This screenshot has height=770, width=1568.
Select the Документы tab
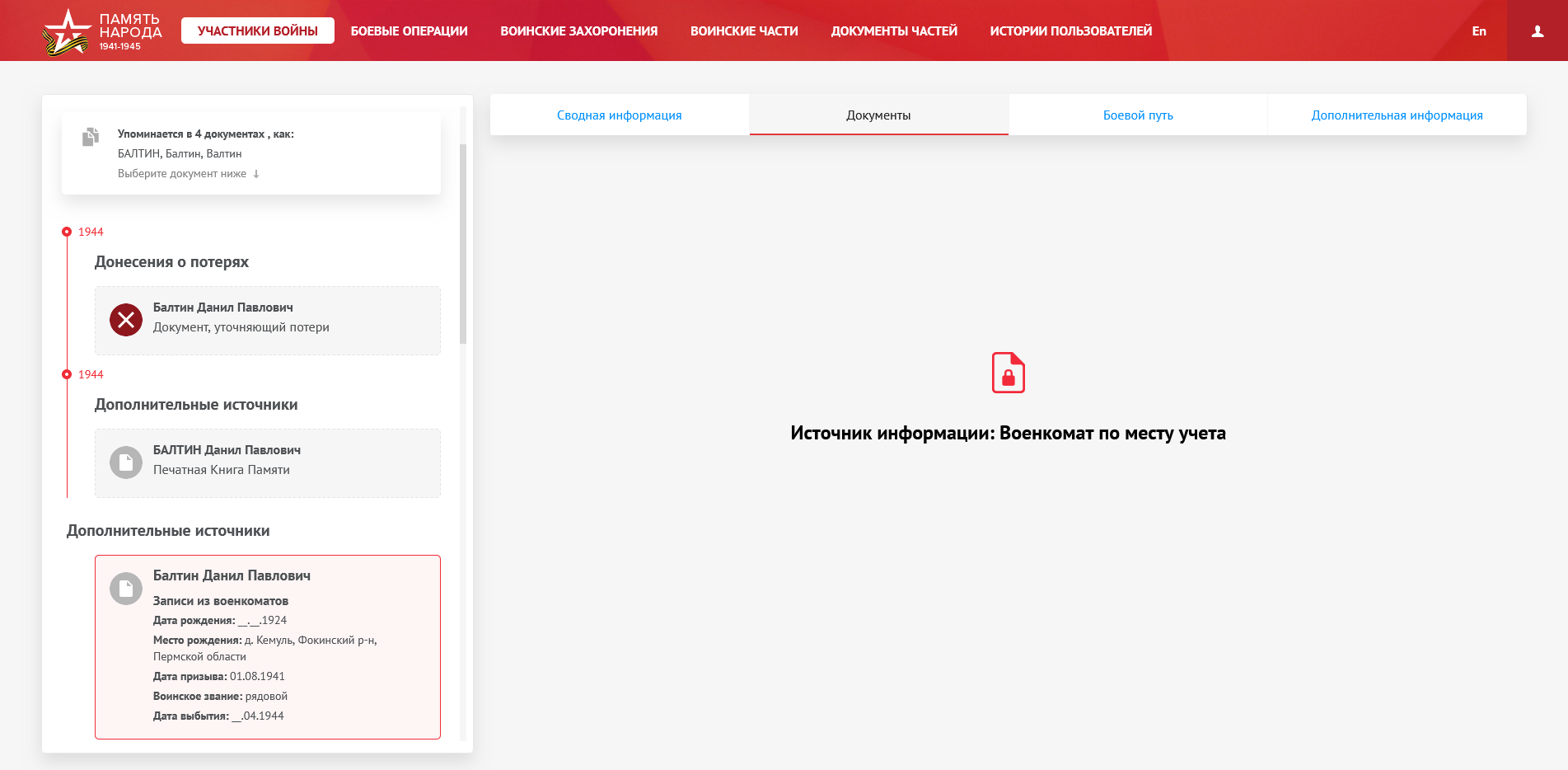pos(878,115)
